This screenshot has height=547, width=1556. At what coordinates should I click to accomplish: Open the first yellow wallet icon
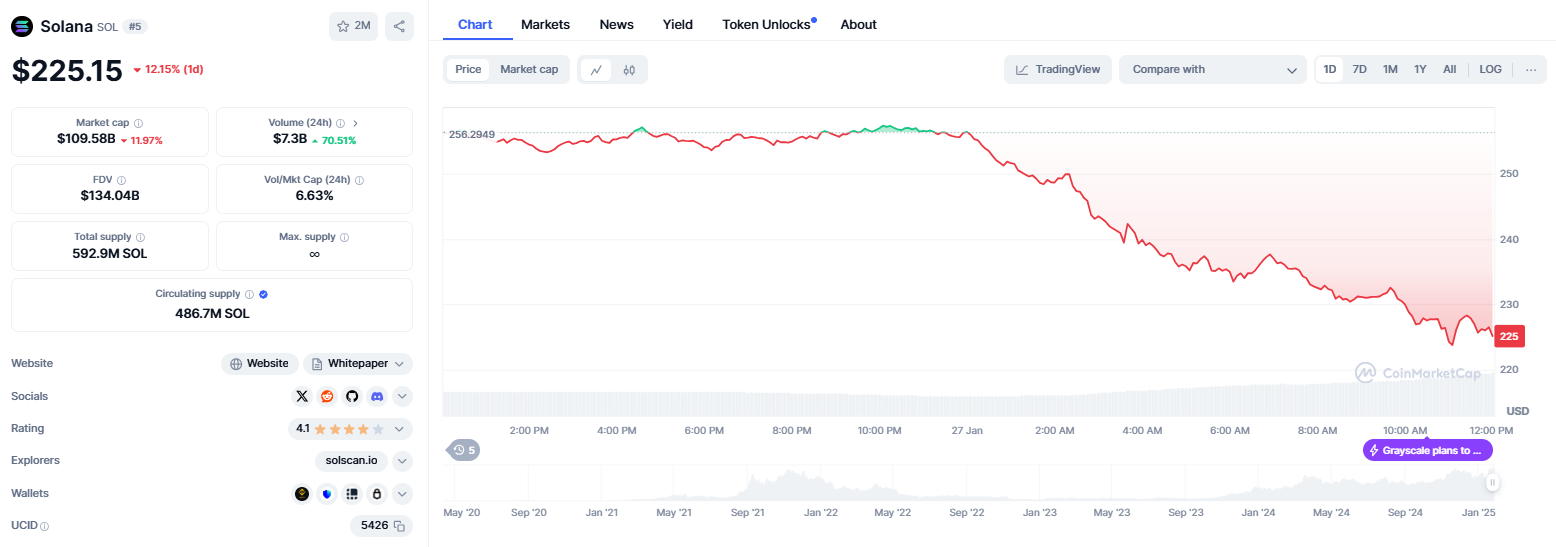pos(302,493)
